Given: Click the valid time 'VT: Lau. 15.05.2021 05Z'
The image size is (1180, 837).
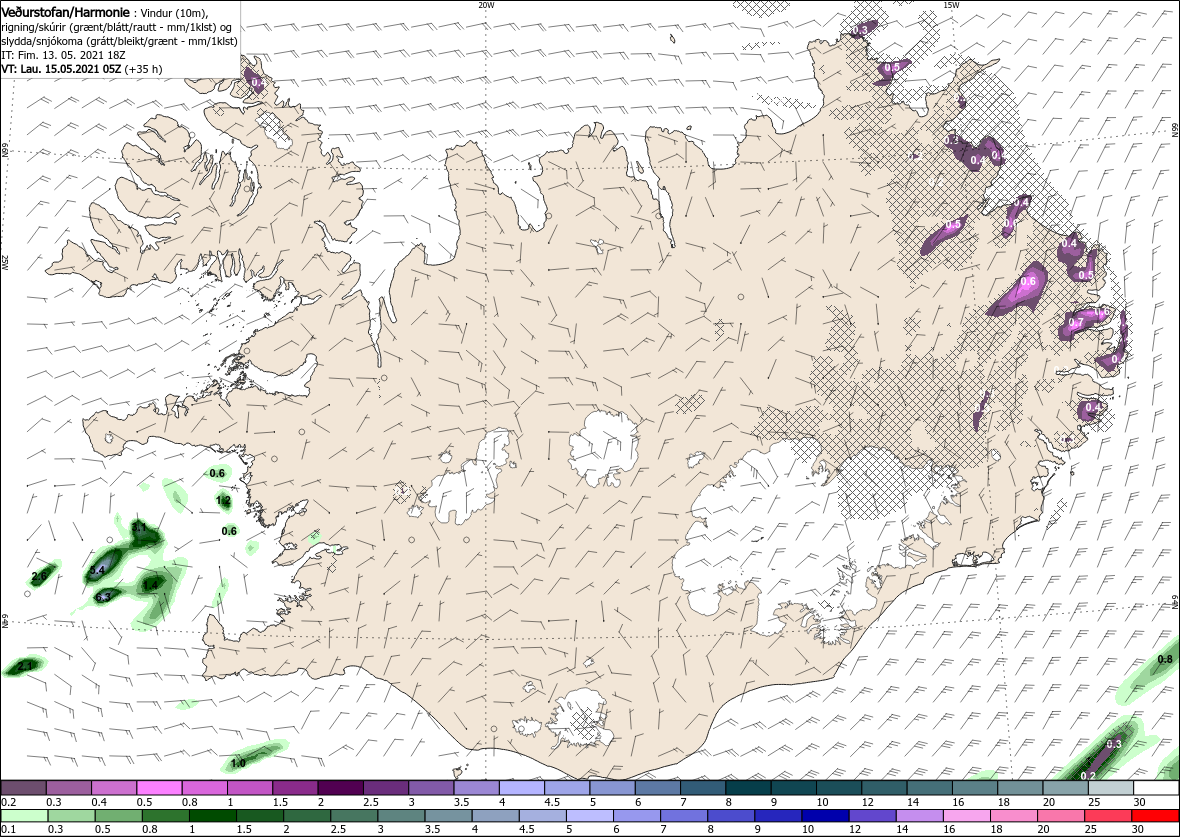Looking at the screenshot, I should [60, 68].
